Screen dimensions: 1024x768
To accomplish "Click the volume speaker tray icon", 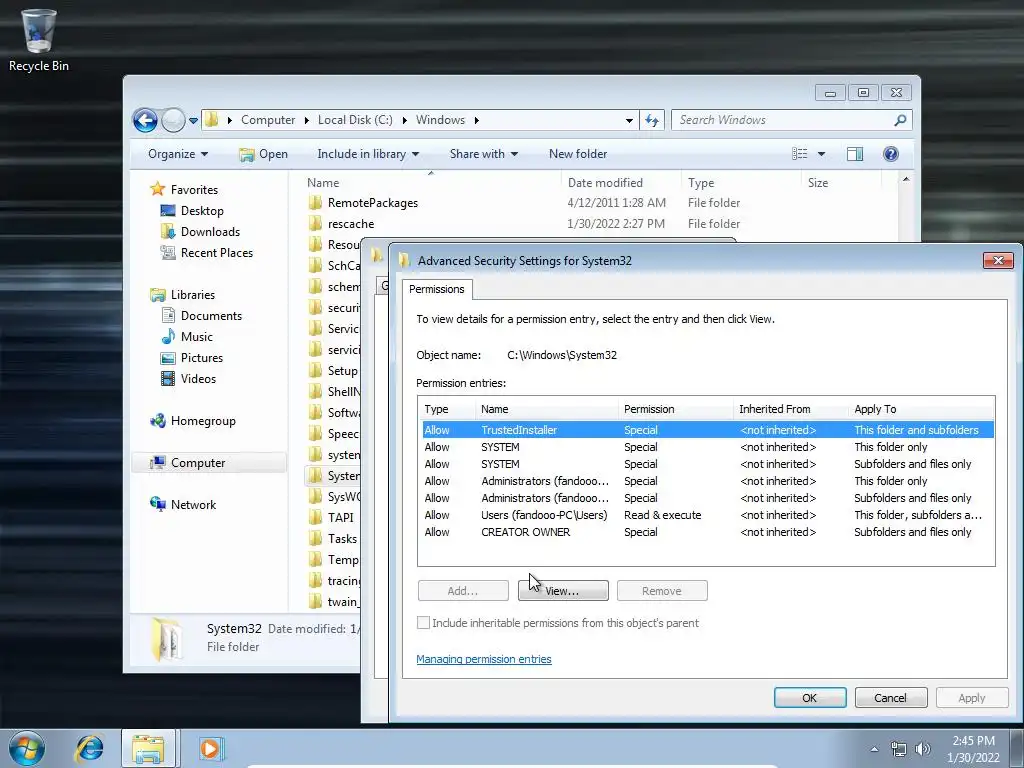I will tap(923, 749).
